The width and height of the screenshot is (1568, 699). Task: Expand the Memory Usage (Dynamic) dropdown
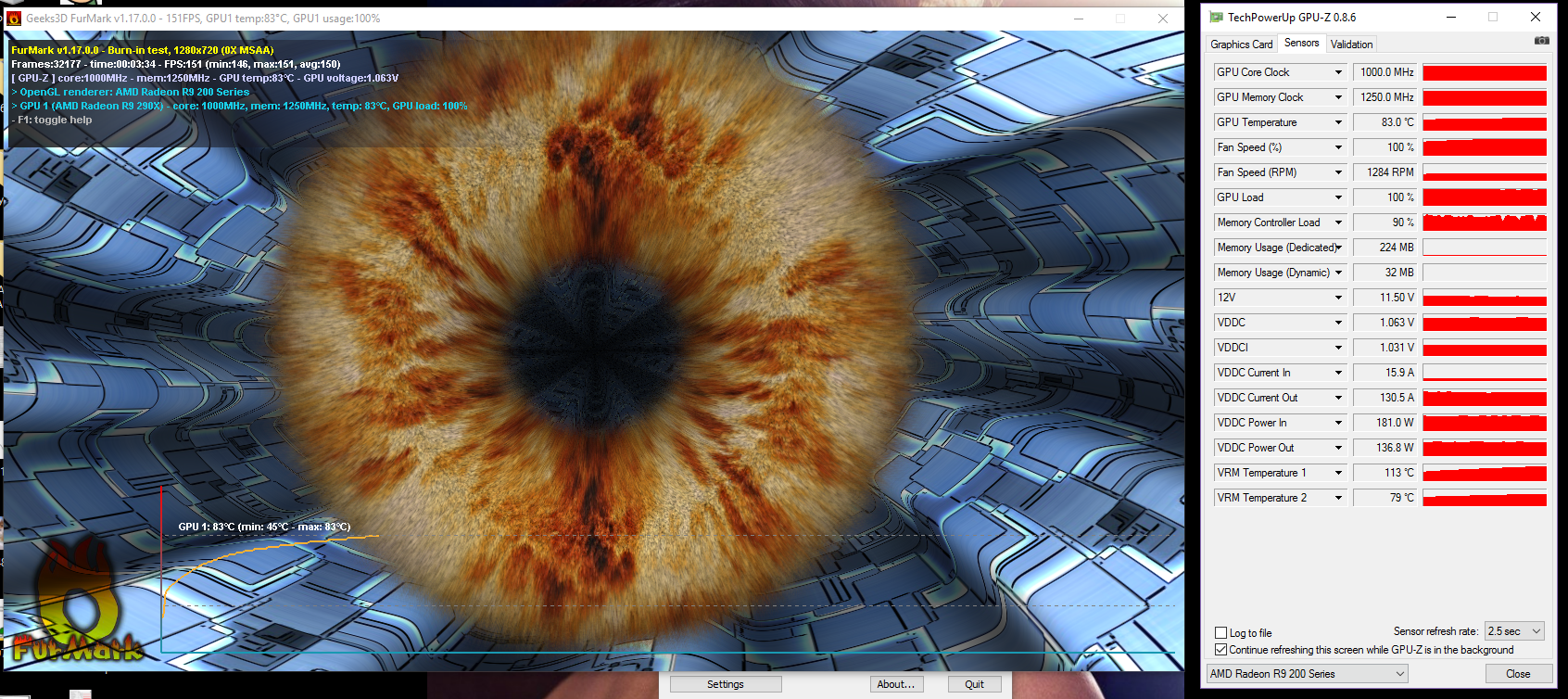click(x=1338, y=273)
